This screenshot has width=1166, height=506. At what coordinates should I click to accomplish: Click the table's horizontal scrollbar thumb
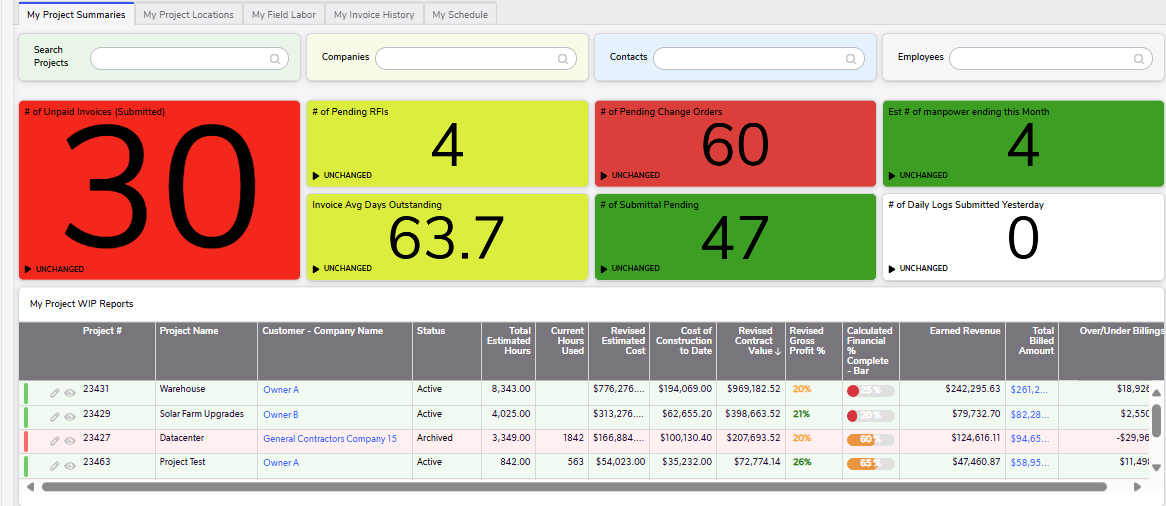point(574,487)
